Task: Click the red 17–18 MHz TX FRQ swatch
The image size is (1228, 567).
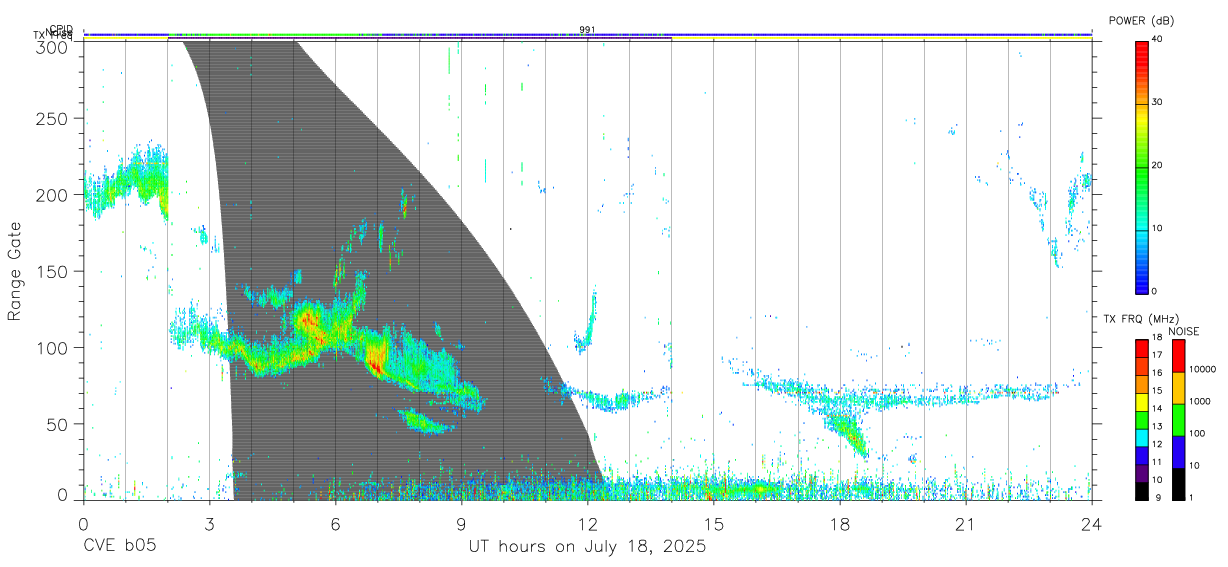Action: click(1142, 348)
